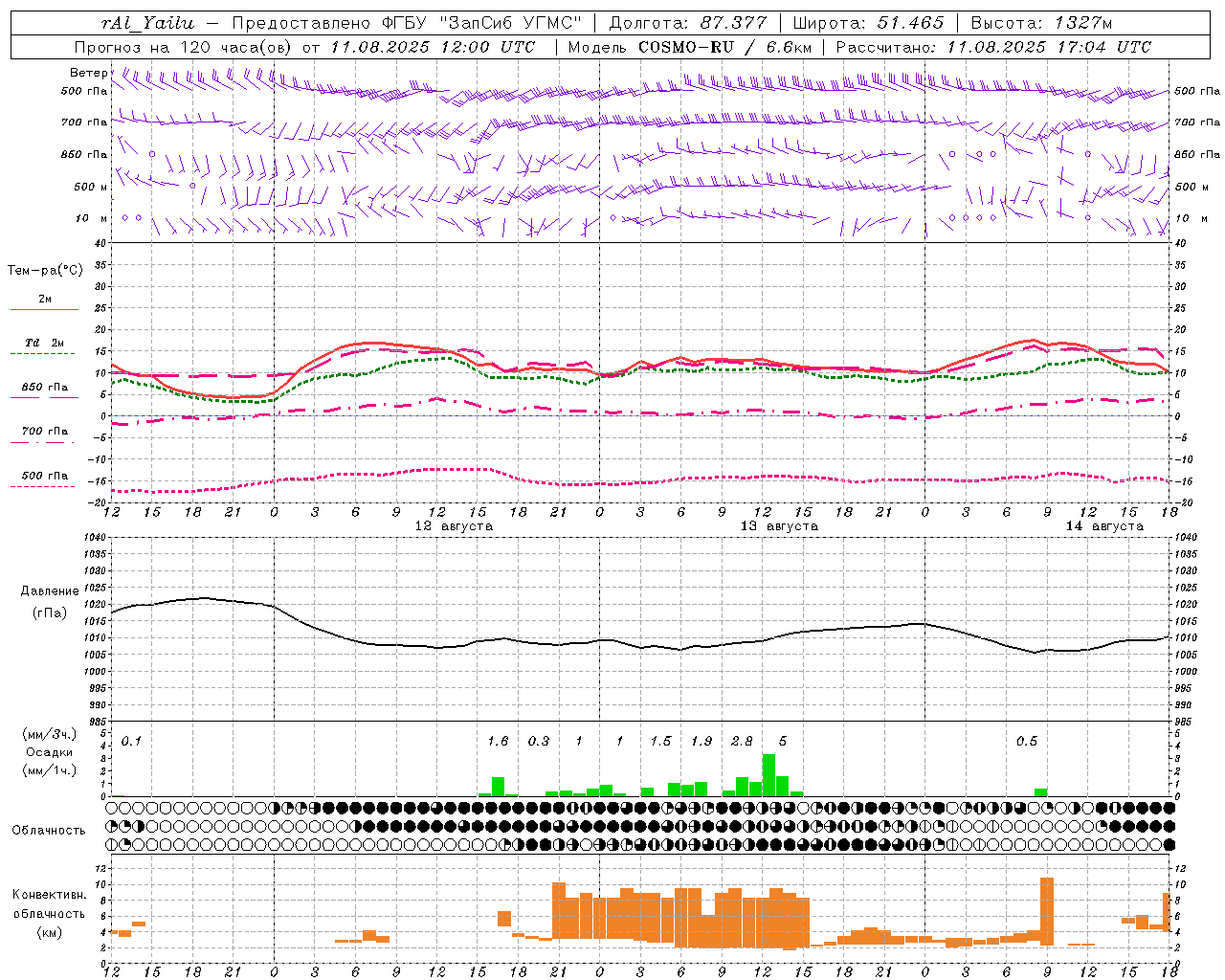Click the 1.6 precipitation total value
Viewport: 1225px width, 980px height.
[498, 741]
